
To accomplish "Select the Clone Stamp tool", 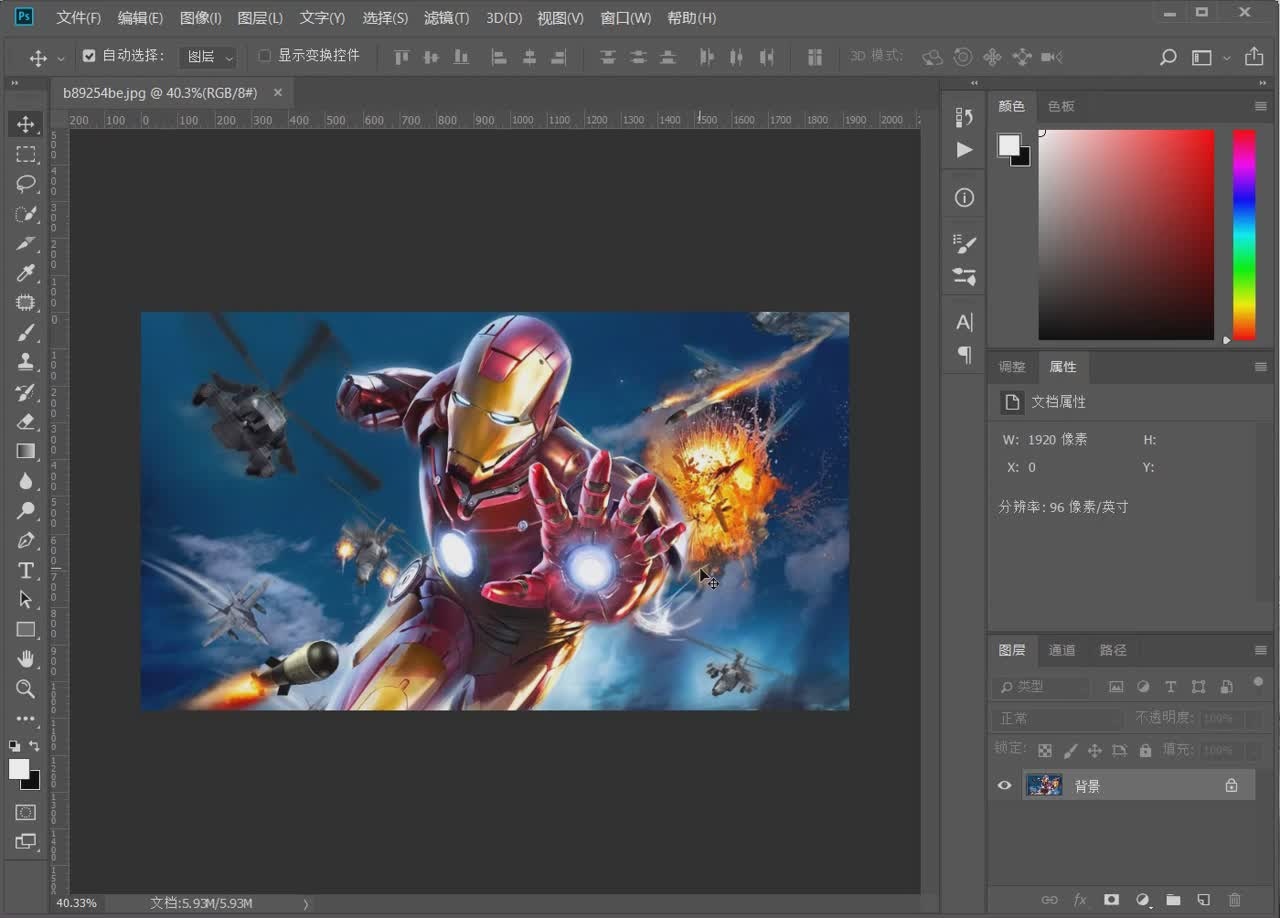I will [26, 362].
